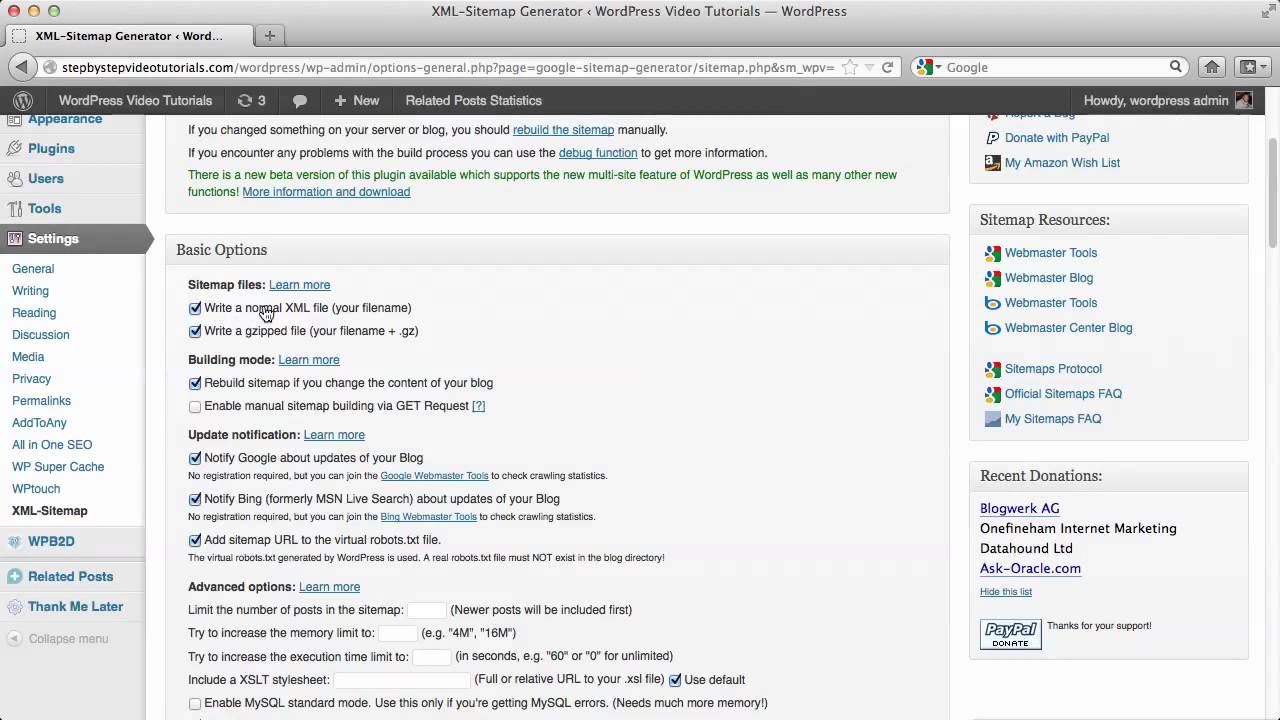Click the icon beside My Sitemaps FAQ
Screen dimensions: 1280x720
pos(992,419)
